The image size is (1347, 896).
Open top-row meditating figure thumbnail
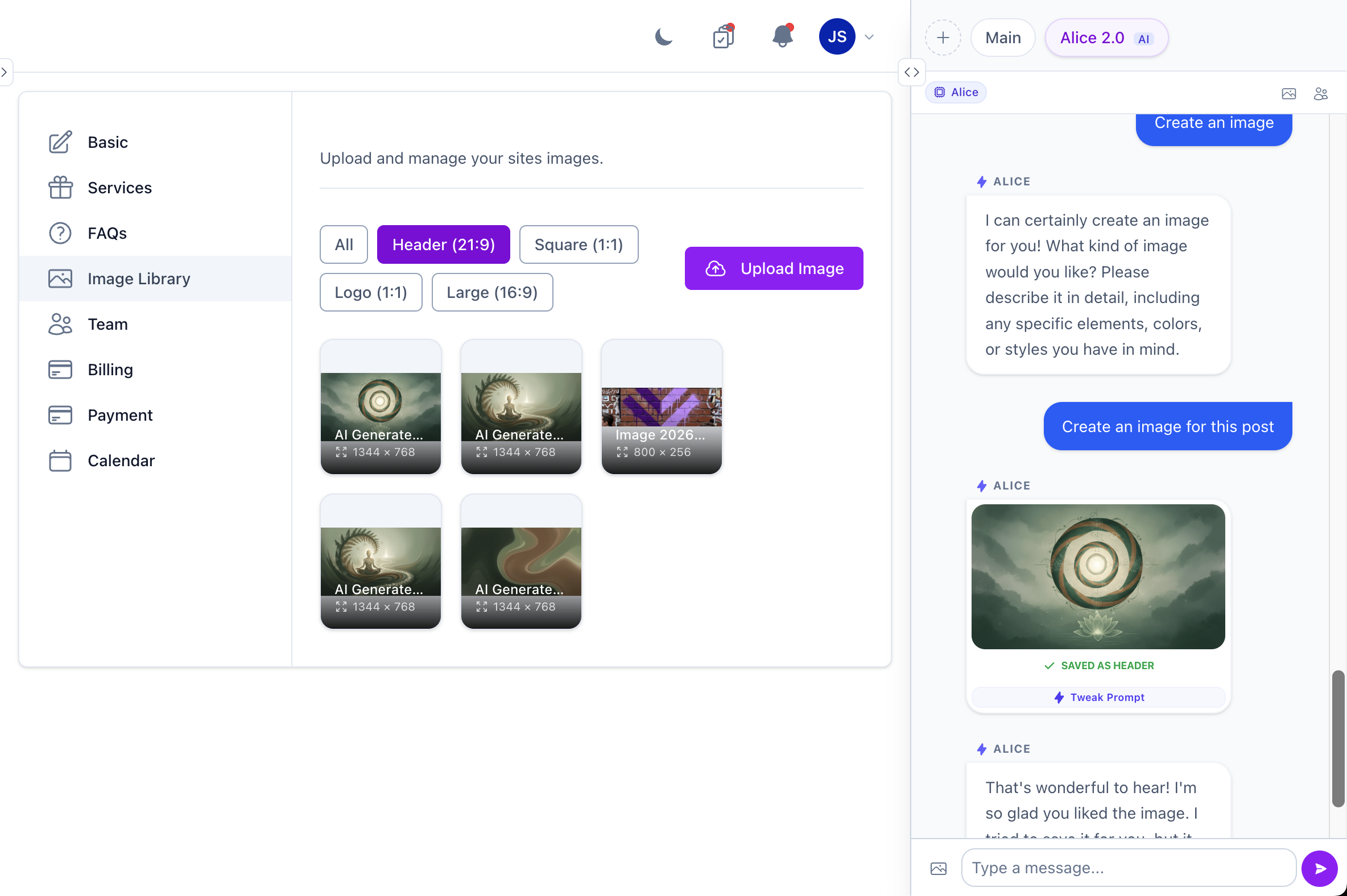tap(521, 407)
